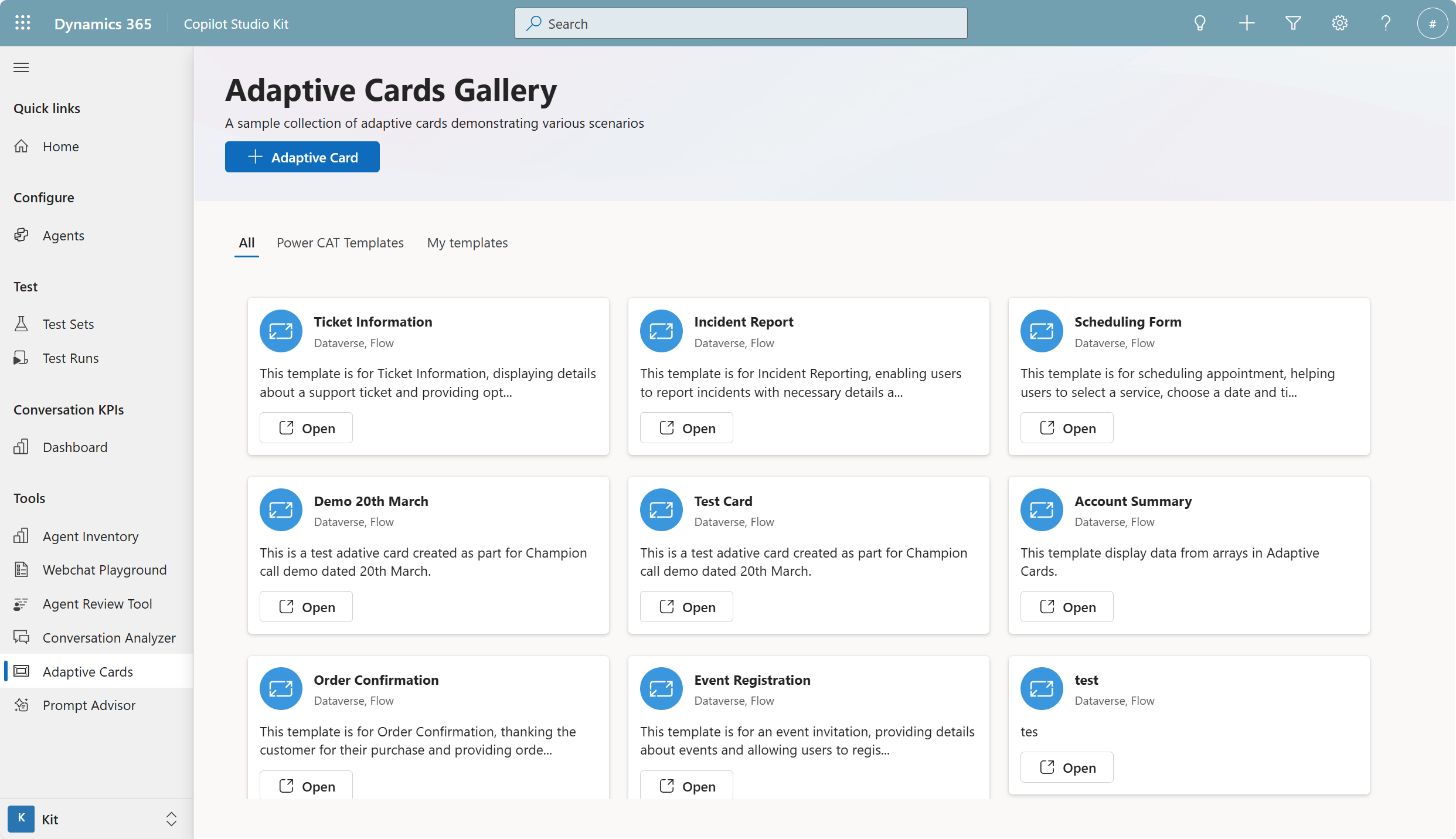Navigate to Test Runs in sidebar
This screenshot has width=1456, height=839.
coord(70,358)
